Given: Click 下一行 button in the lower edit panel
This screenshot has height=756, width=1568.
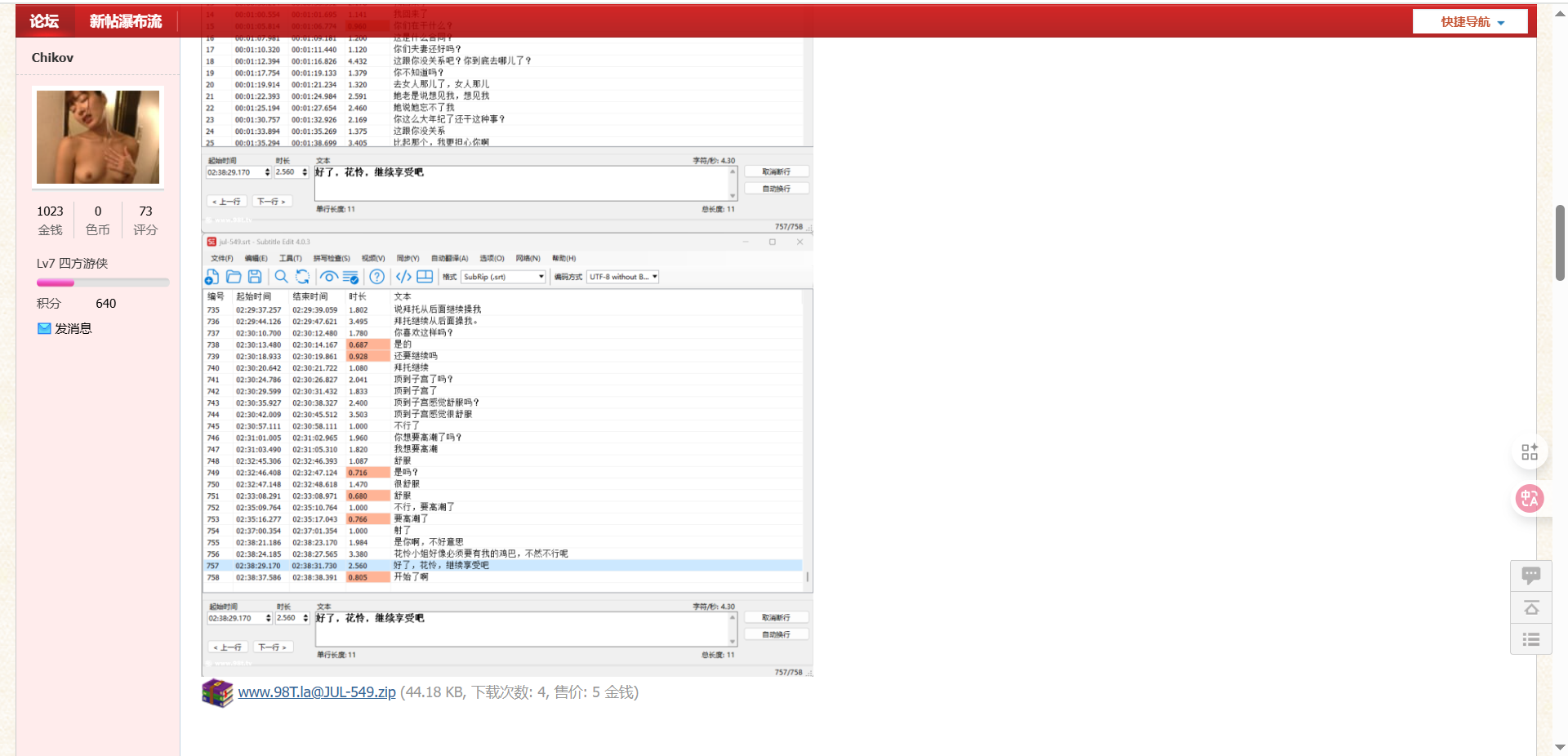Looking at the screenshot, I should 273,647.
